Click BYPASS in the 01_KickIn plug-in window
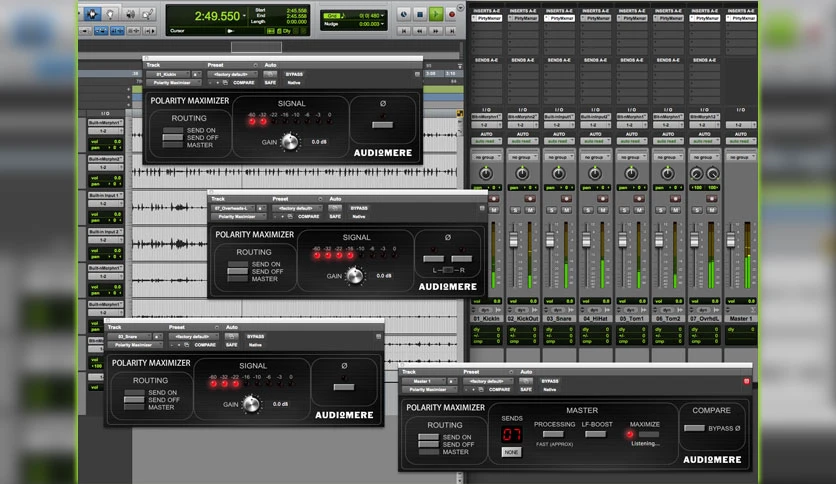The height and width of the screenshot is (484, 836). (x=294, y=74)
